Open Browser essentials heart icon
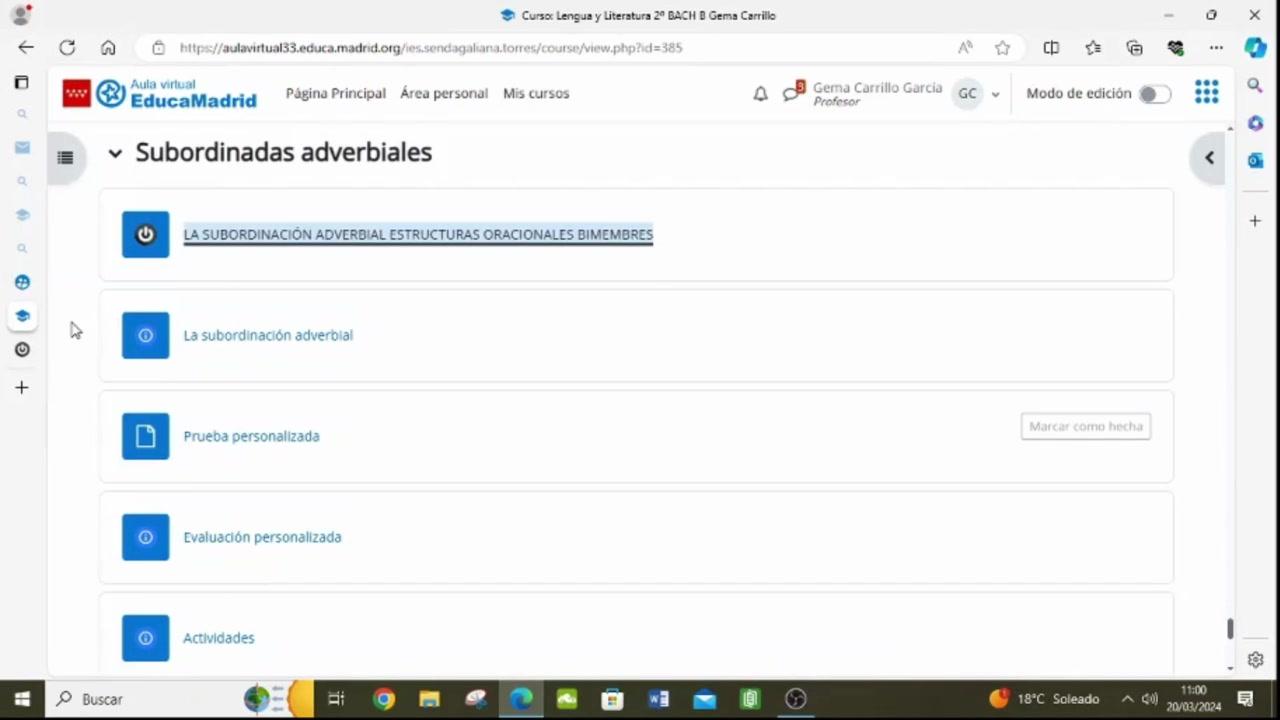 tap(1175, 47)
